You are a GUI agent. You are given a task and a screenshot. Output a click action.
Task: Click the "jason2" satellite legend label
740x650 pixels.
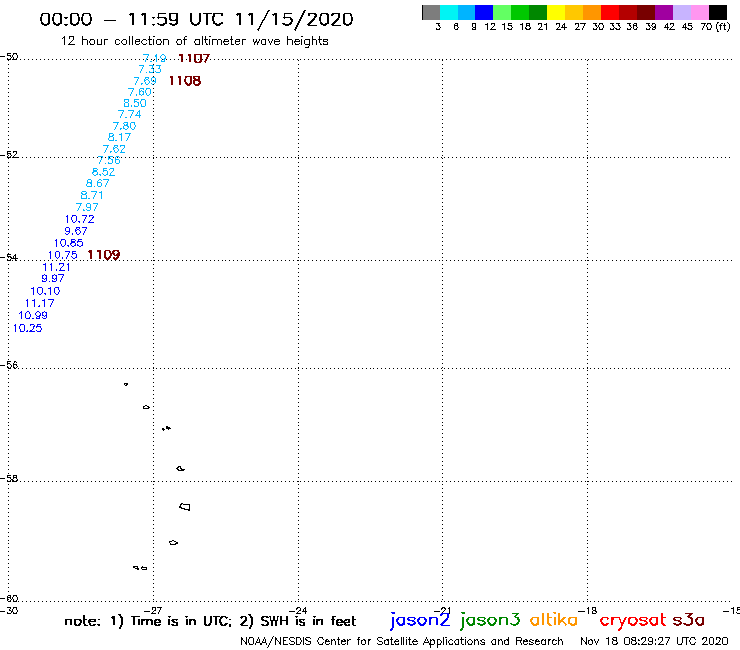[420, 620]
